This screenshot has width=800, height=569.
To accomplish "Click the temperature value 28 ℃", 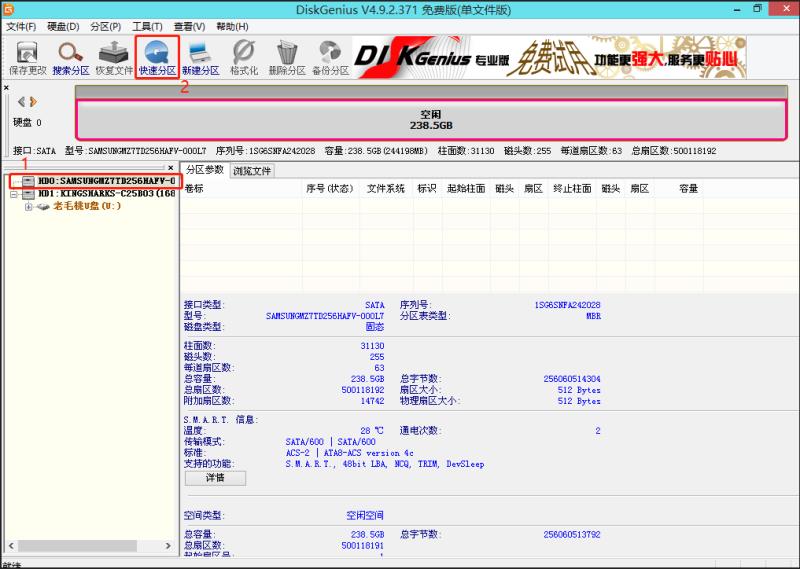I will [x=372, y=431].
